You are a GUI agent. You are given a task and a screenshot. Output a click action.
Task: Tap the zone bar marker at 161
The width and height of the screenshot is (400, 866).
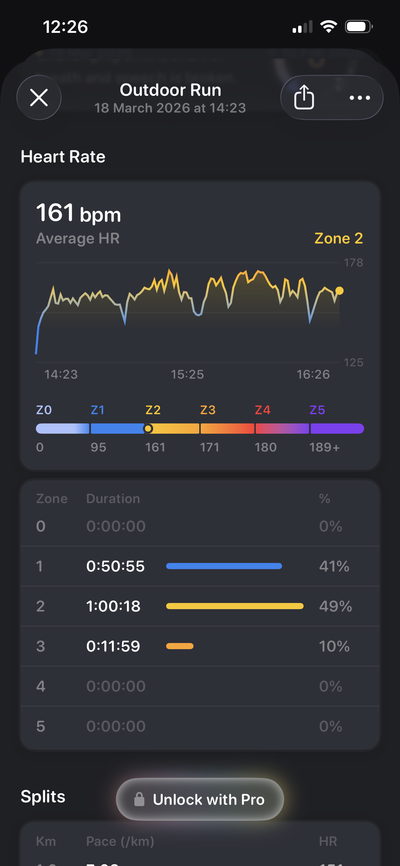(148, 429)
